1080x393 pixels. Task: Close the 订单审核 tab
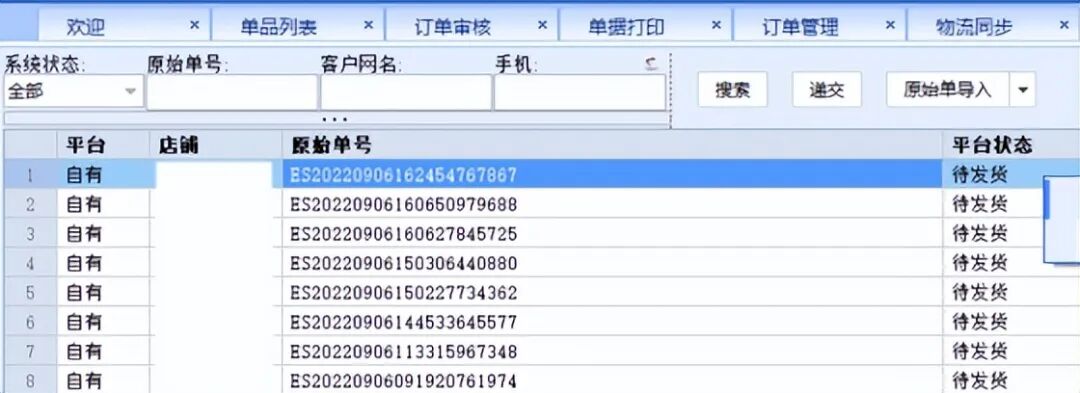coord(543,25)
